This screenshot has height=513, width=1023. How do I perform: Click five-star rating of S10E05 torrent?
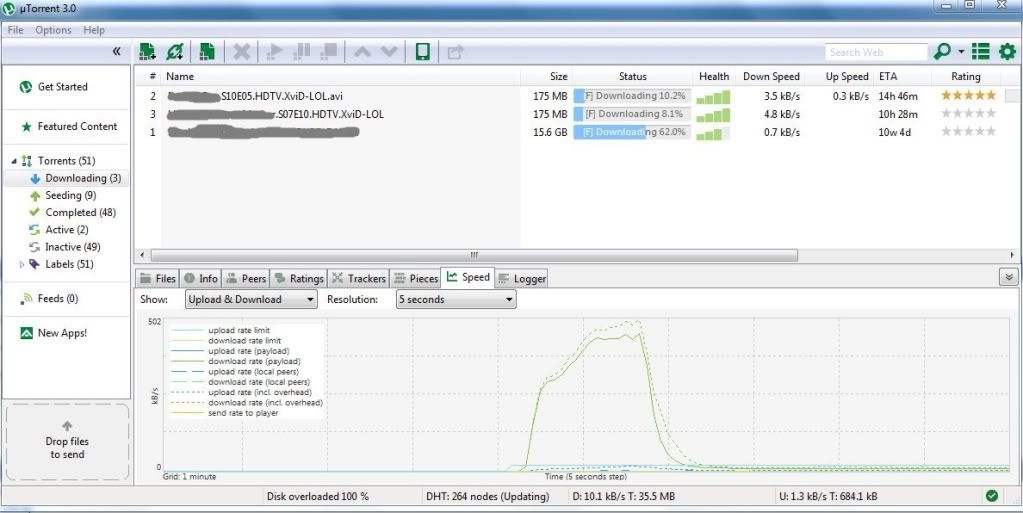pos(968,96)
